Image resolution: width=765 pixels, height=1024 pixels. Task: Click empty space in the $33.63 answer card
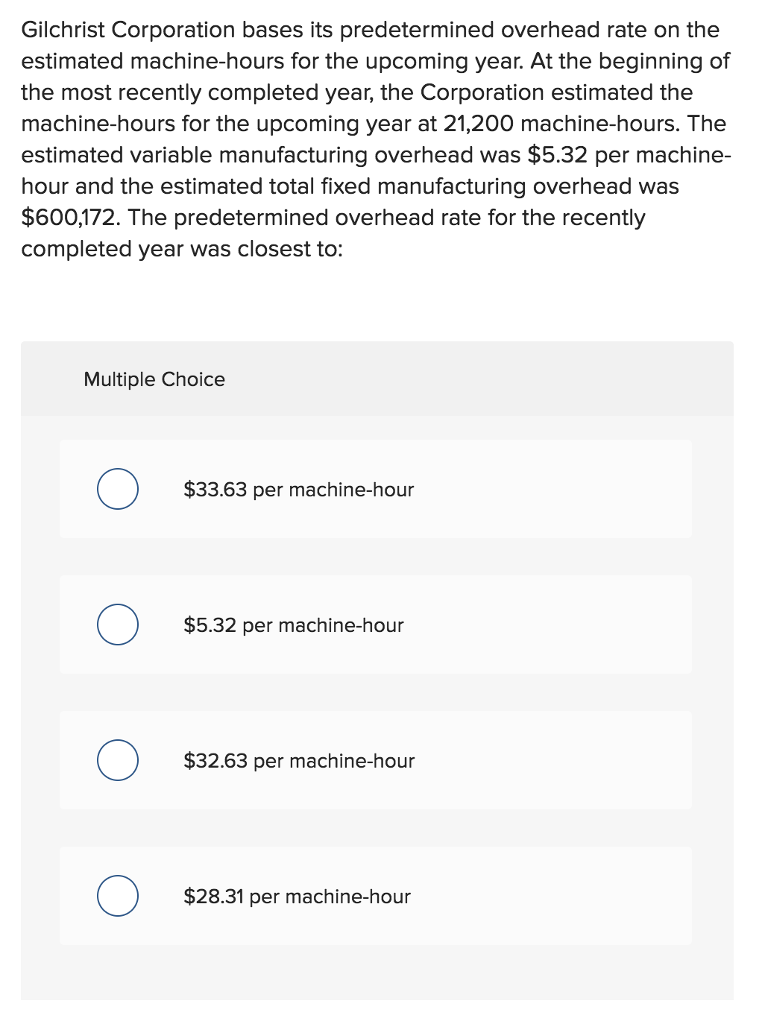[560, 490]
